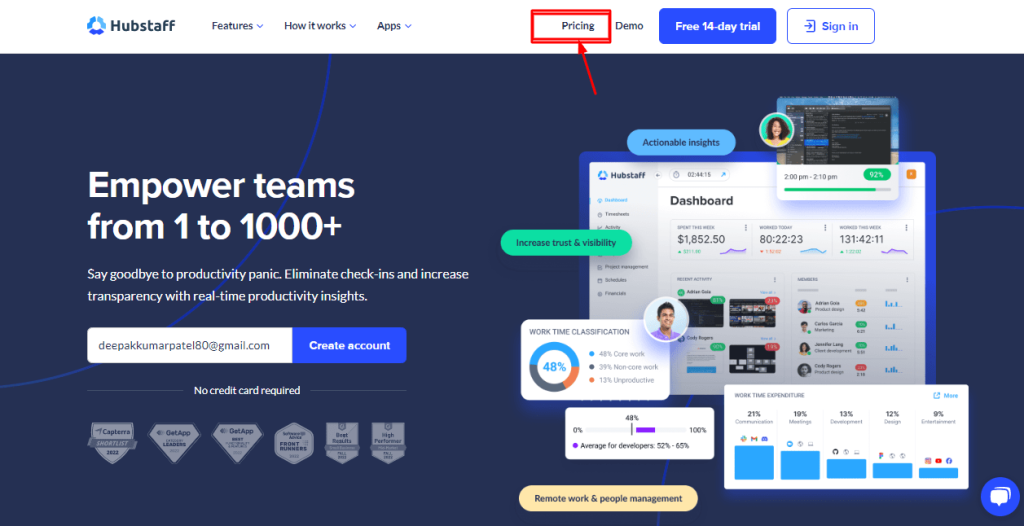Click the Sign in button
1024x526 pixels.
click(x=831, y=26)
